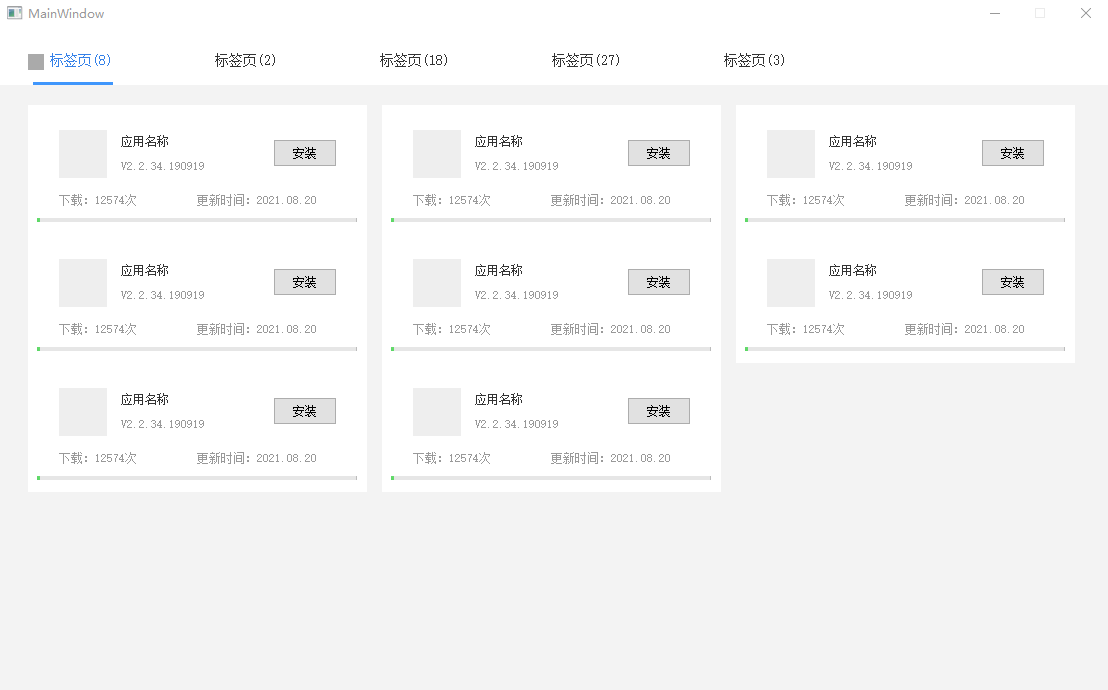
Task: Switch to the 标签页(3) tab
Action: (753, 60)
